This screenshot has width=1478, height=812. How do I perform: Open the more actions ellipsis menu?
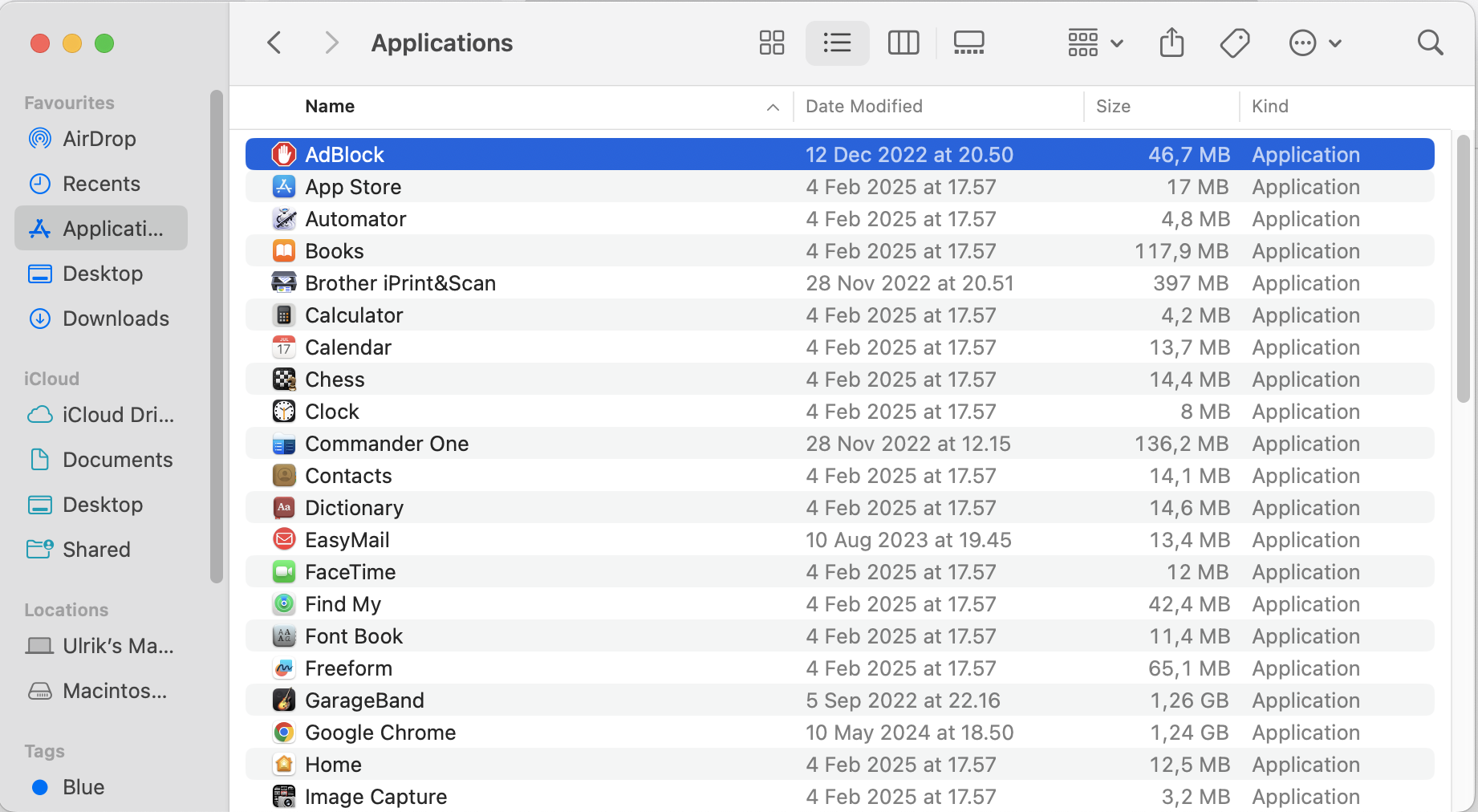point(1314,43)
